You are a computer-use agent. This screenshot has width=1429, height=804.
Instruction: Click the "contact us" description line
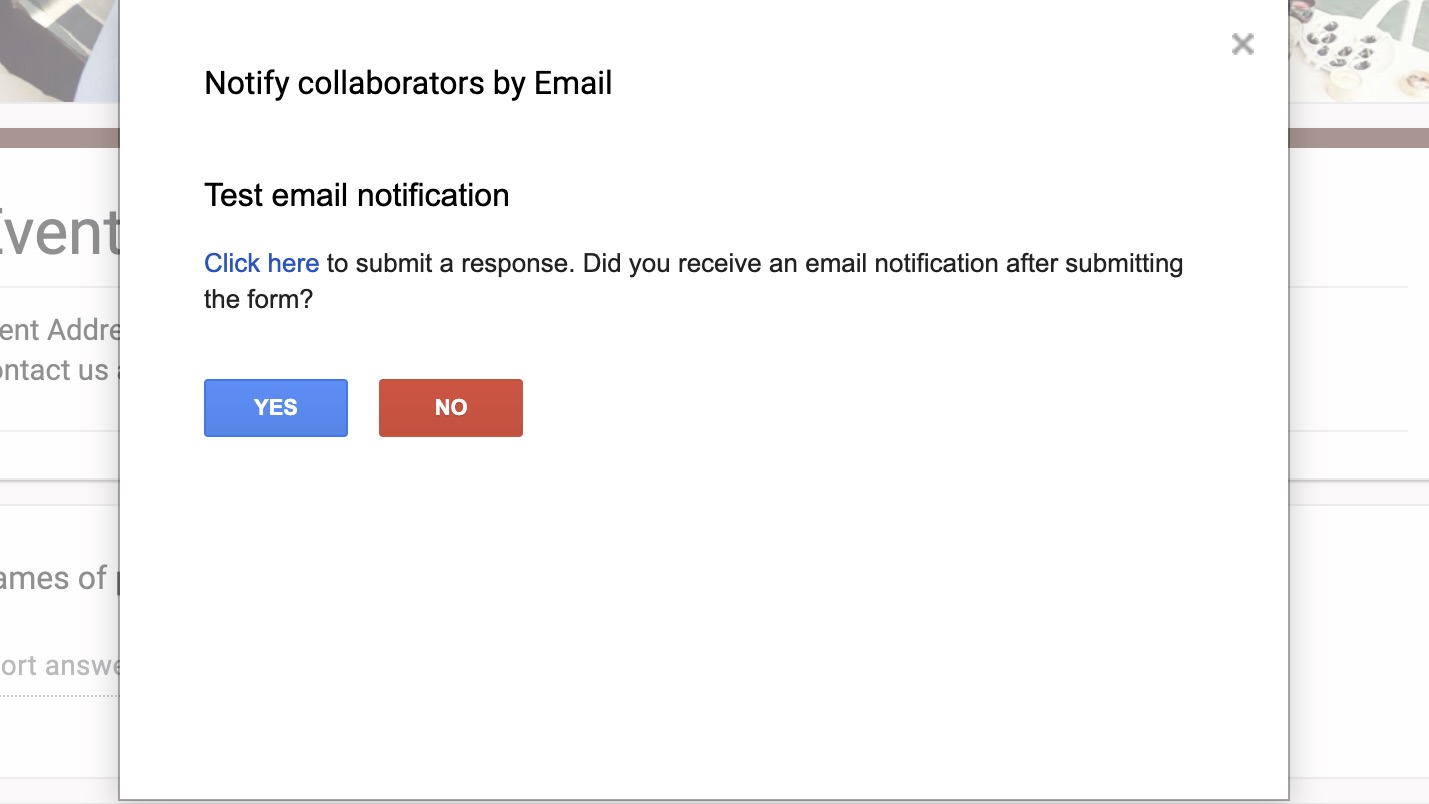pos(56,370)
